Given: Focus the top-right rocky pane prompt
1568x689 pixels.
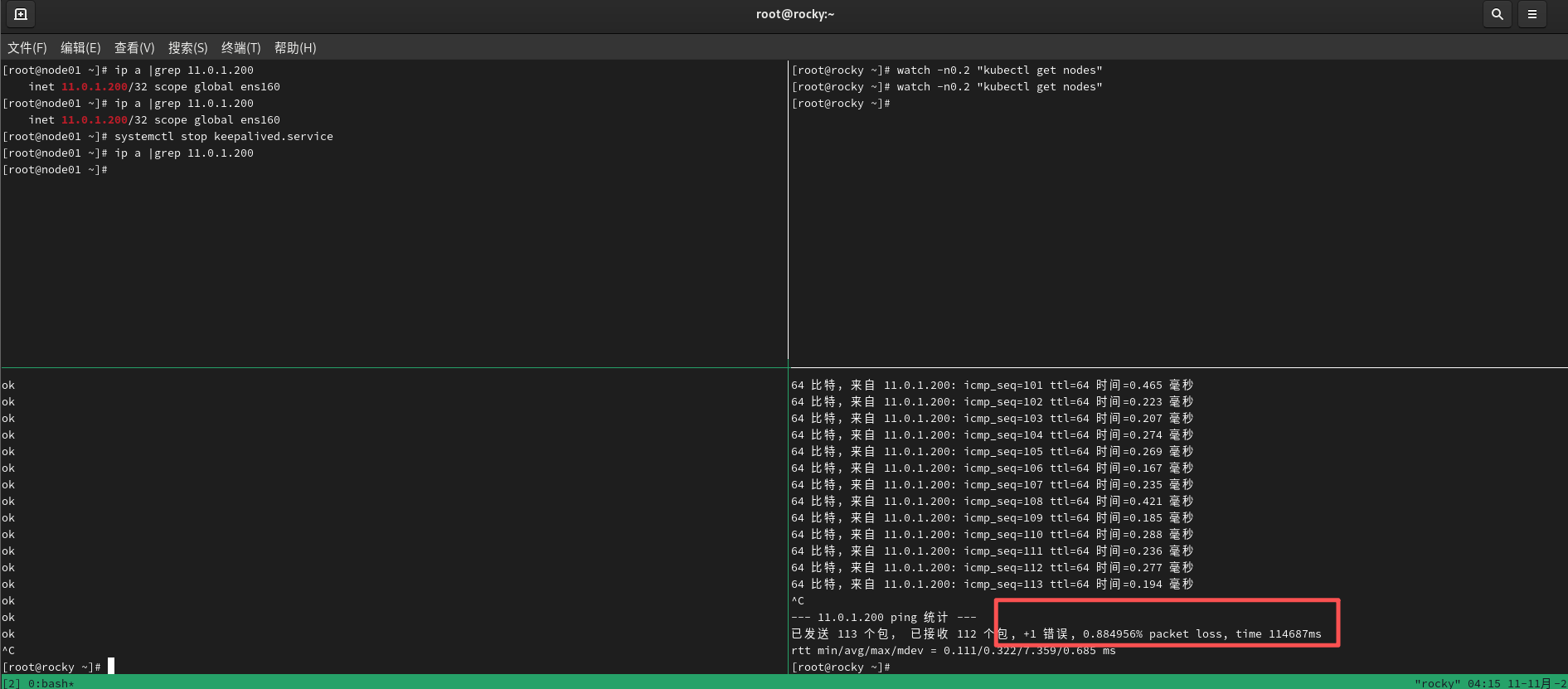Looking at the screenshot, I should coord(841,104).
